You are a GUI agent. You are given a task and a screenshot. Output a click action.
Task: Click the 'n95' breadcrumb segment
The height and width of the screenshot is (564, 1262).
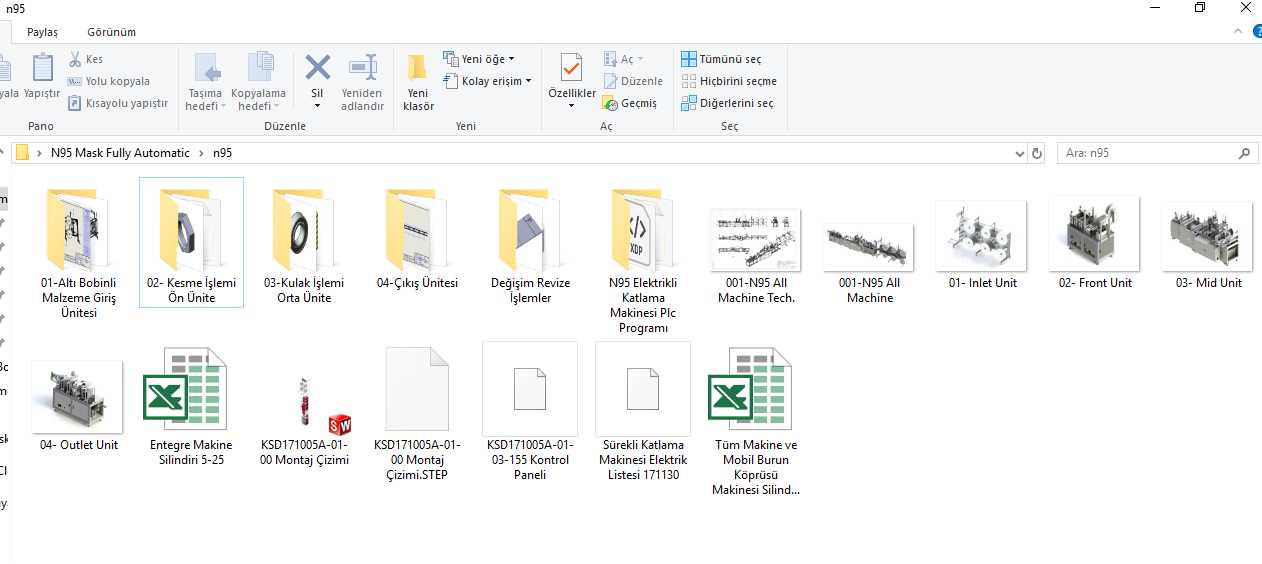pos(222,153)
